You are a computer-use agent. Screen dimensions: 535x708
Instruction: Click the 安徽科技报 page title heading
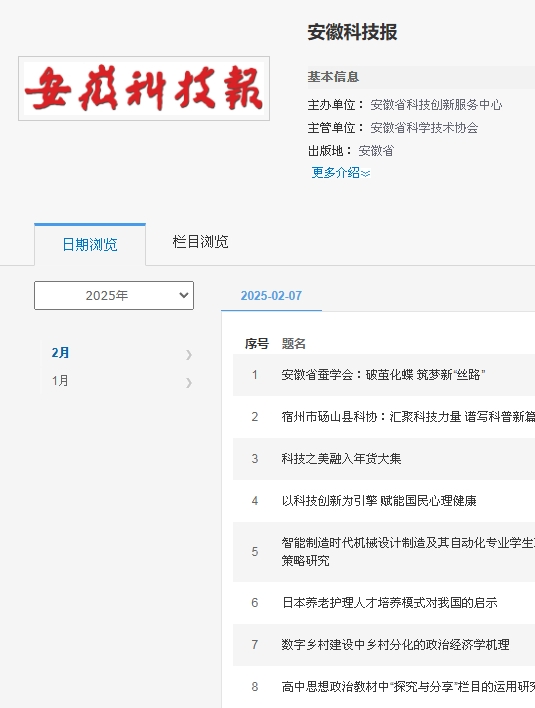(352, 33)
